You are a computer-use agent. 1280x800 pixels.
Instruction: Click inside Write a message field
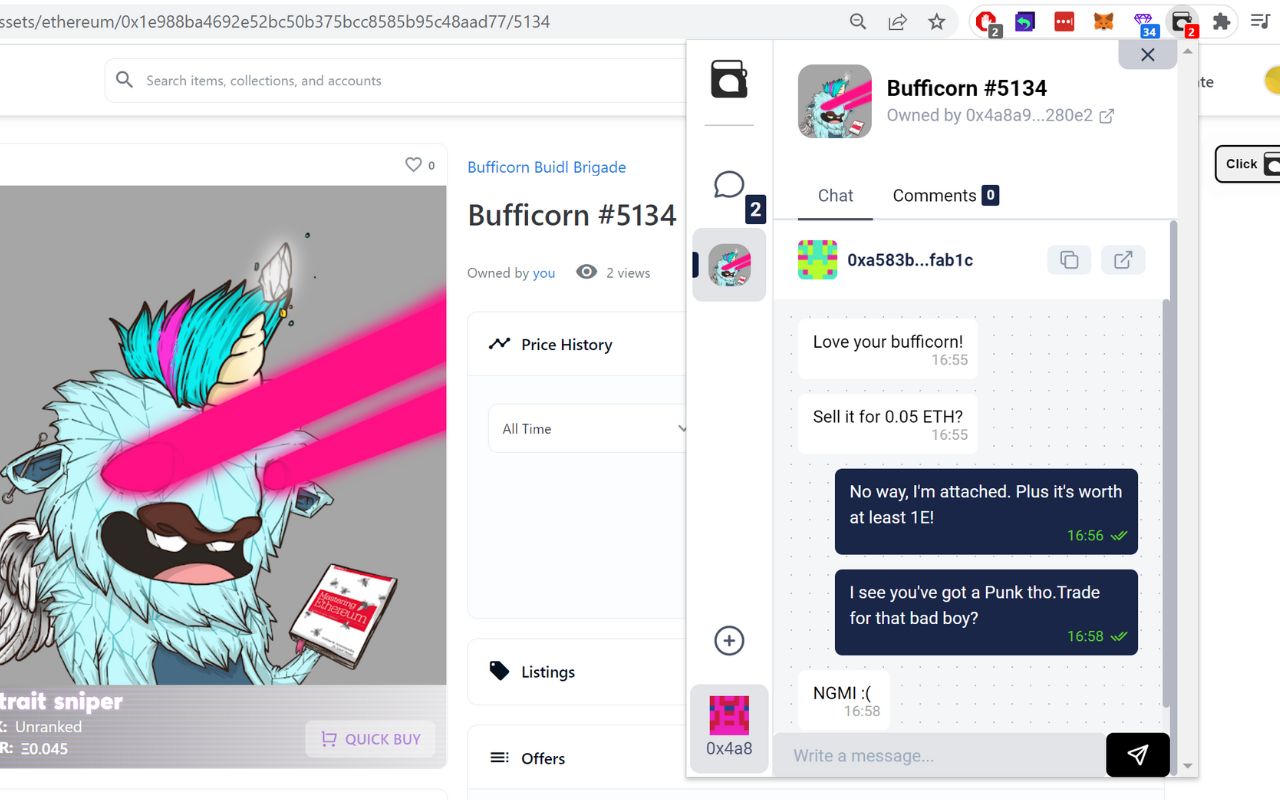(x=940, y=755)
